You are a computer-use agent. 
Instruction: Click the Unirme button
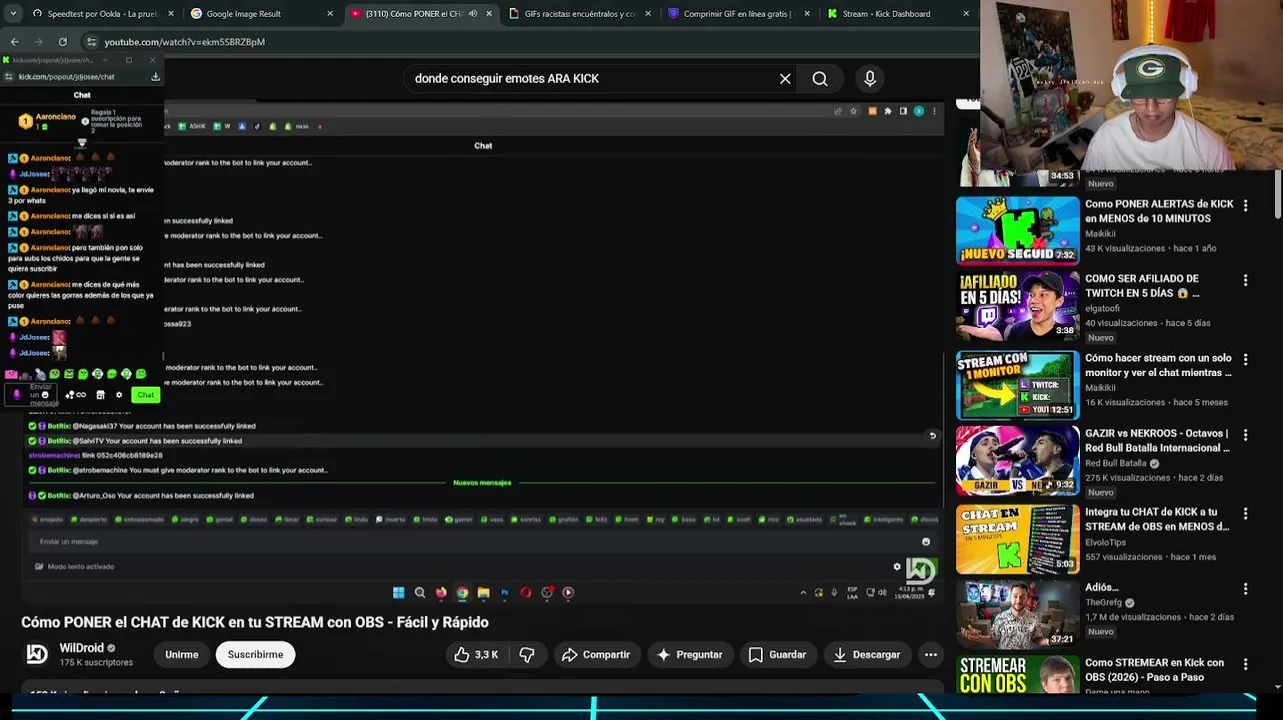[182, 655]
